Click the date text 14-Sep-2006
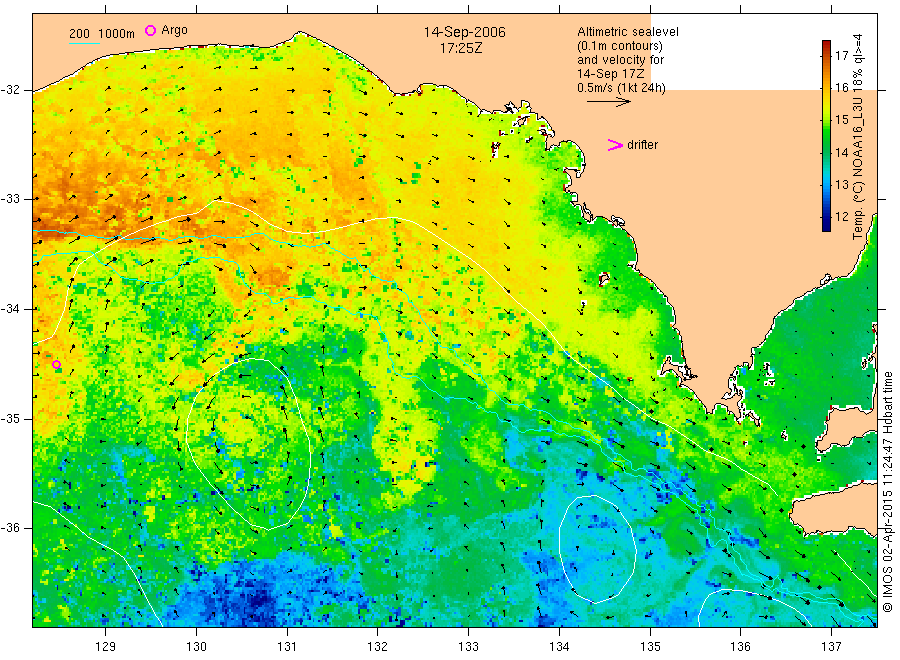 (x=464, y=33)
